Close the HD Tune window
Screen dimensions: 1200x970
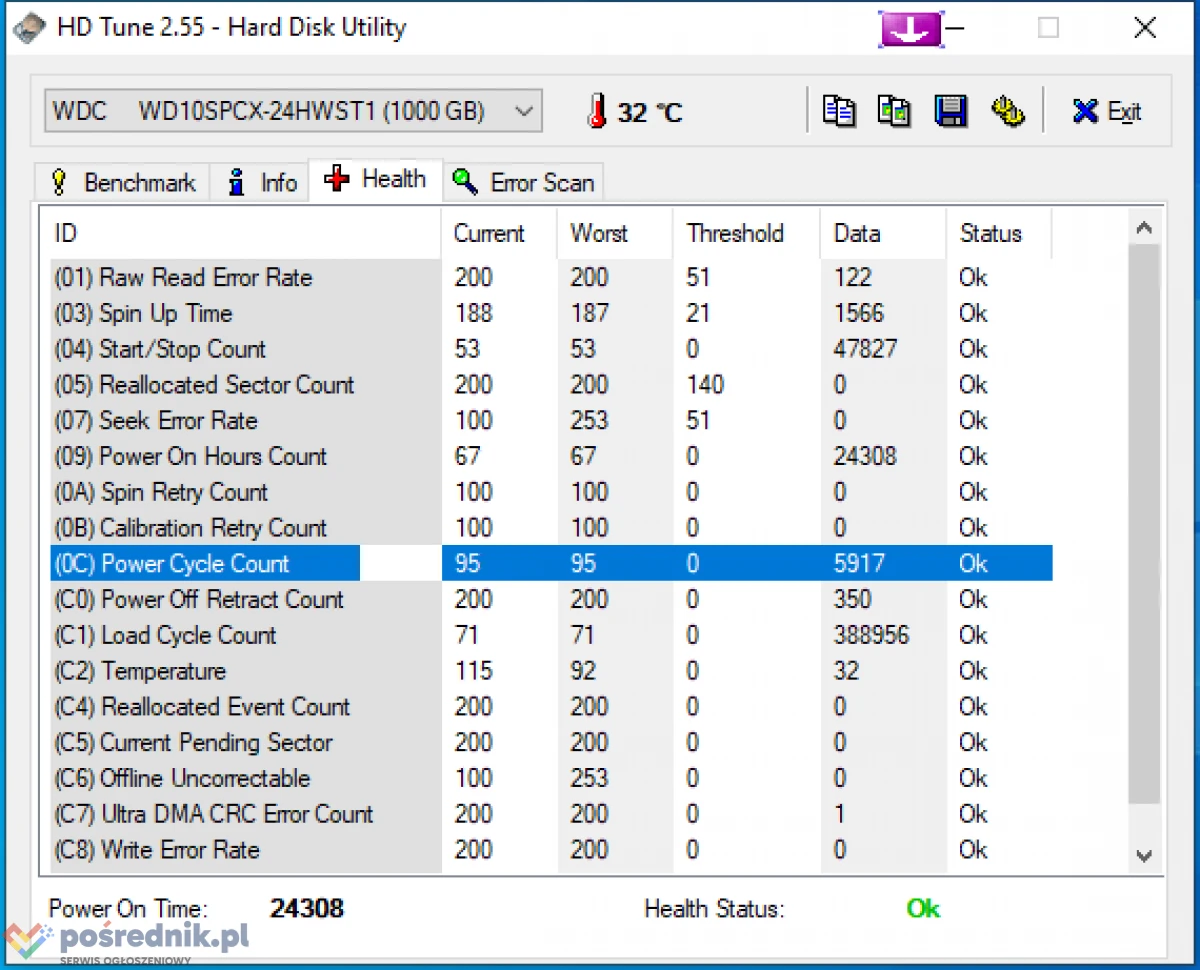click(x=1145, y=28)
